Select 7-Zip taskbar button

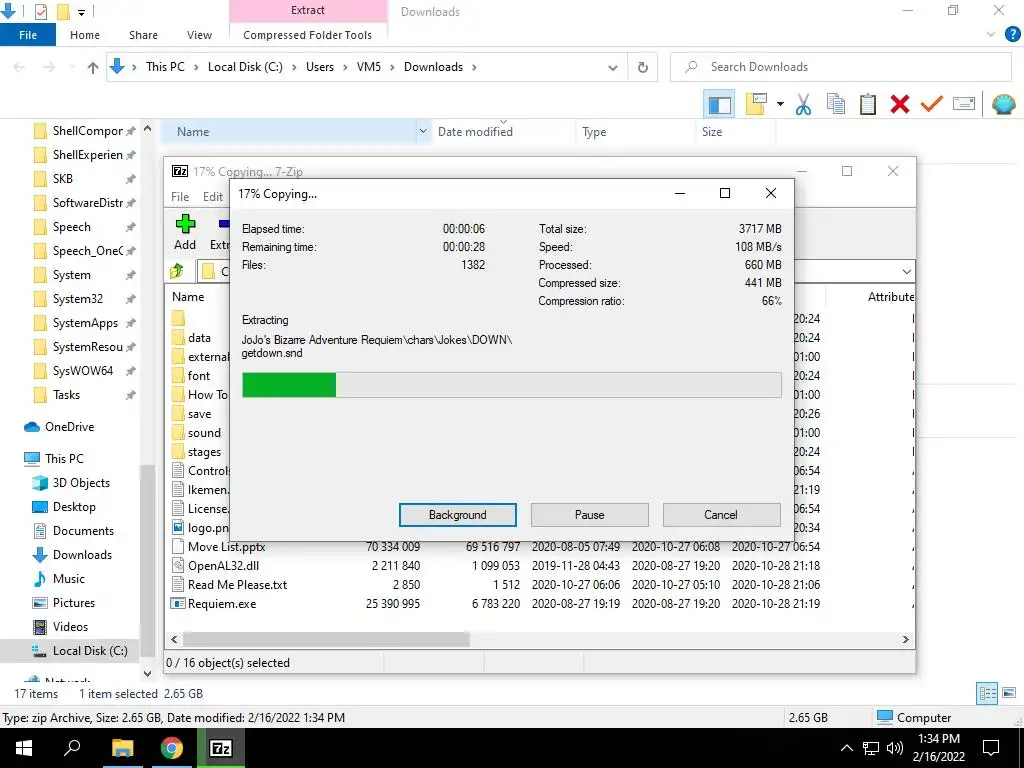tap(221, 748)
